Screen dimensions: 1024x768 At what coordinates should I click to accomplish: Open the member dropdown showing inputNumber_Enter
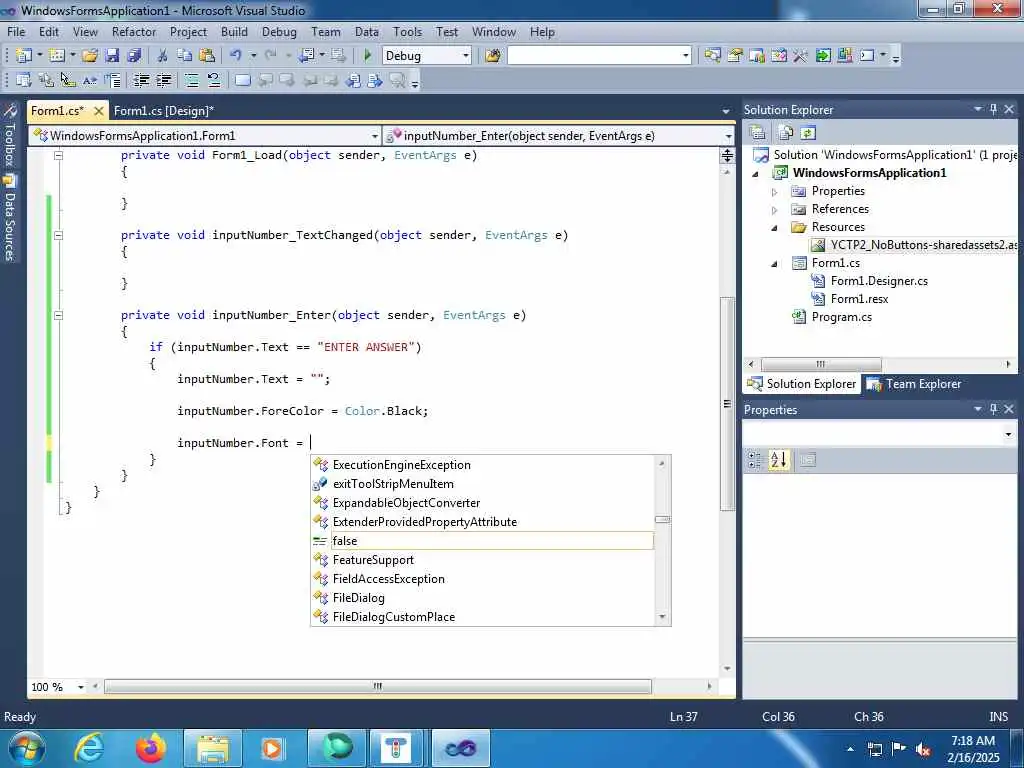(728, 136)
